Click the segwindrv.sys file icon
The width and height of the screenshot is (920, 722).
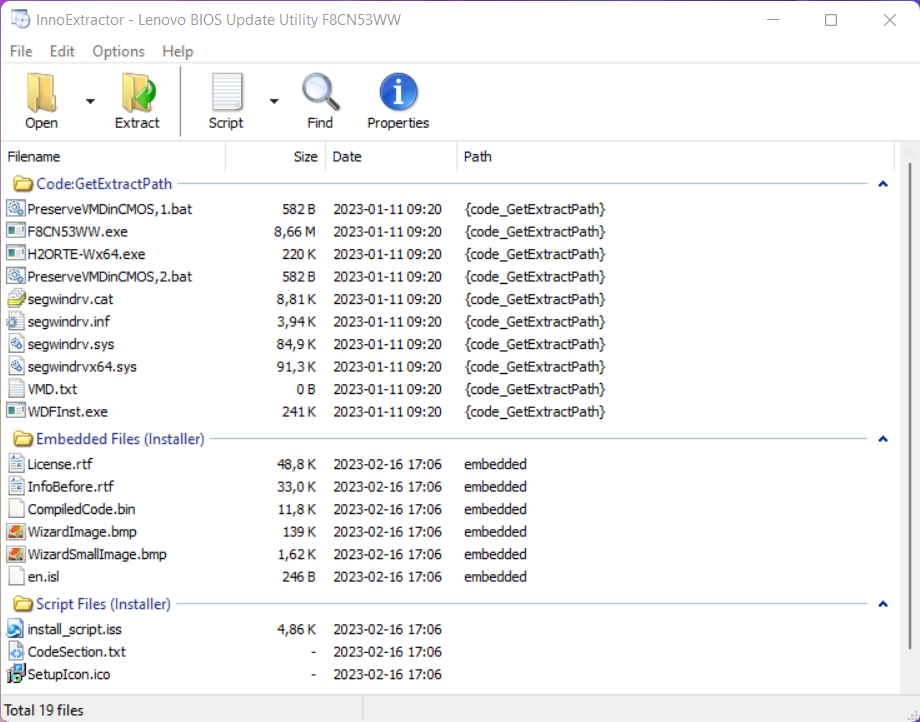(16, 344)
